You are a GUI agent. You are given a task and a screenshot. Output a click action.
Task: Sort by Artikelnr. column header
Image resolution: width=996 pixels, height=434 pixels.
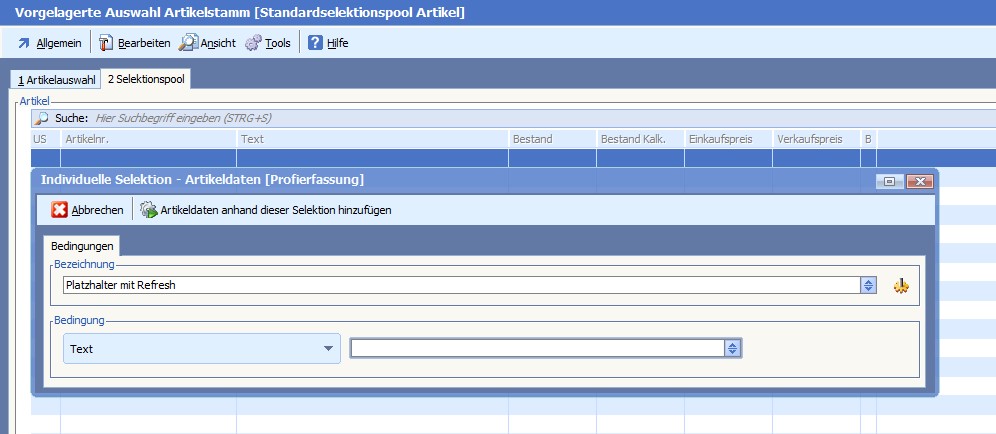[148, 139]
